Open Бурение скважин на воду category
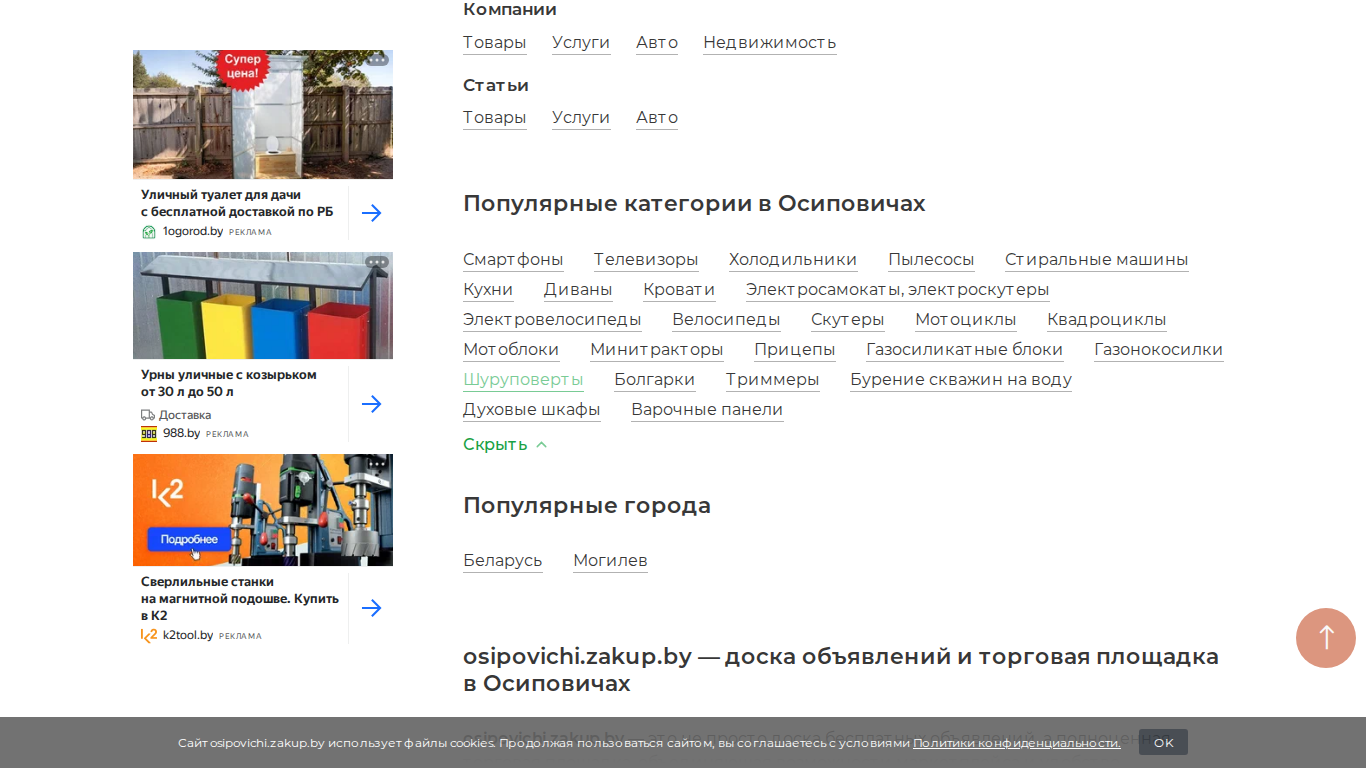Image resolution: width=1366 pixels, height=768 pixels. (x=961, y=379)
